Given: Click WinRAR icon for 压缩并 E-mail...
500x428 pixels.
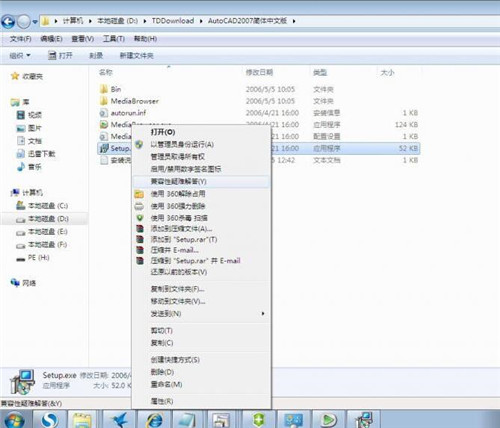Looking at the screenshot, I should click(140, 250).
